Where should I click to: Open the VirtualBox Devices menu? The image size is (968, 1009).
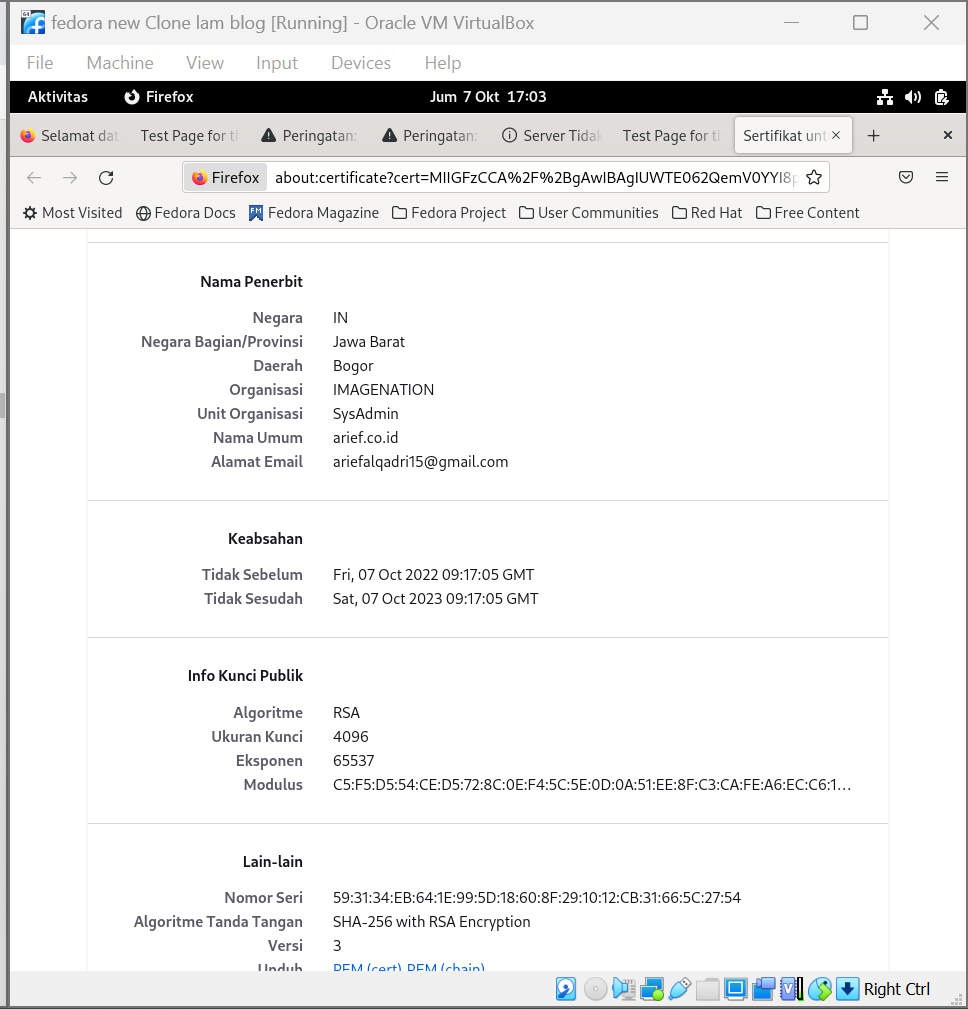tap(361, 63)
